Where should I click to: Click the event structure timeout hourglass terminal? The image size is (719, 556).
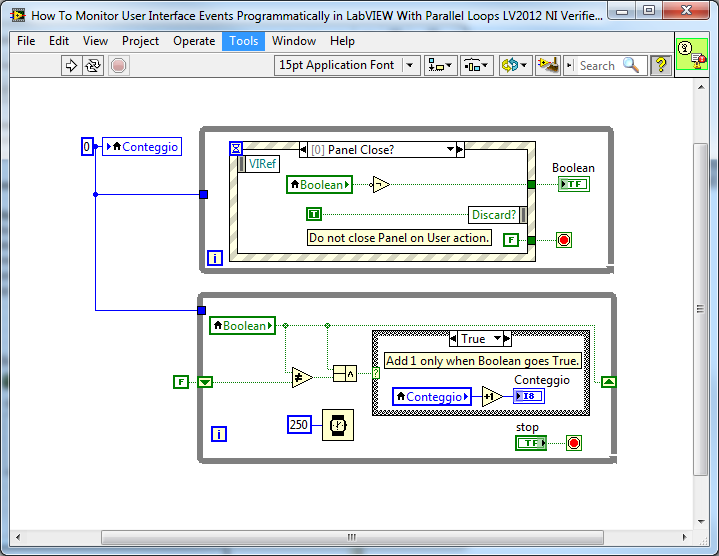[x=236, y=148]
